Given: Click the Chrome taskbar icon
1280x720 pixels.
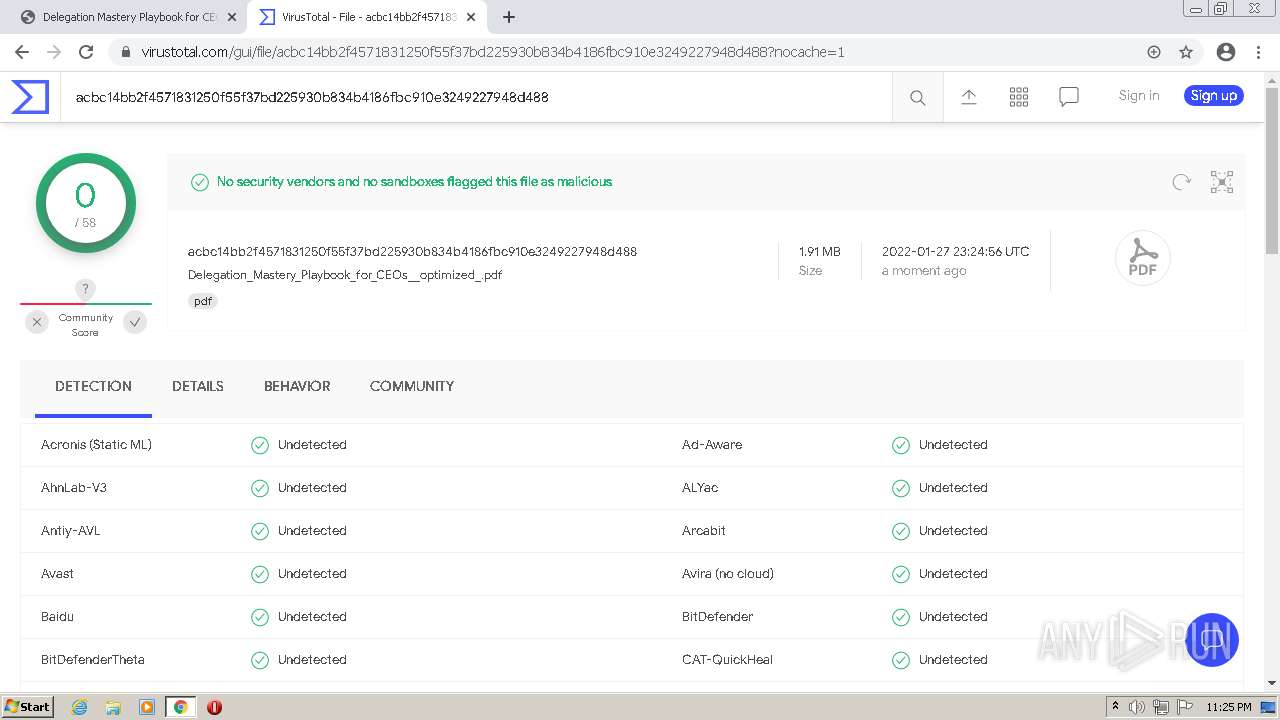Looking at the screenshot, I should (x=180, y=707).
